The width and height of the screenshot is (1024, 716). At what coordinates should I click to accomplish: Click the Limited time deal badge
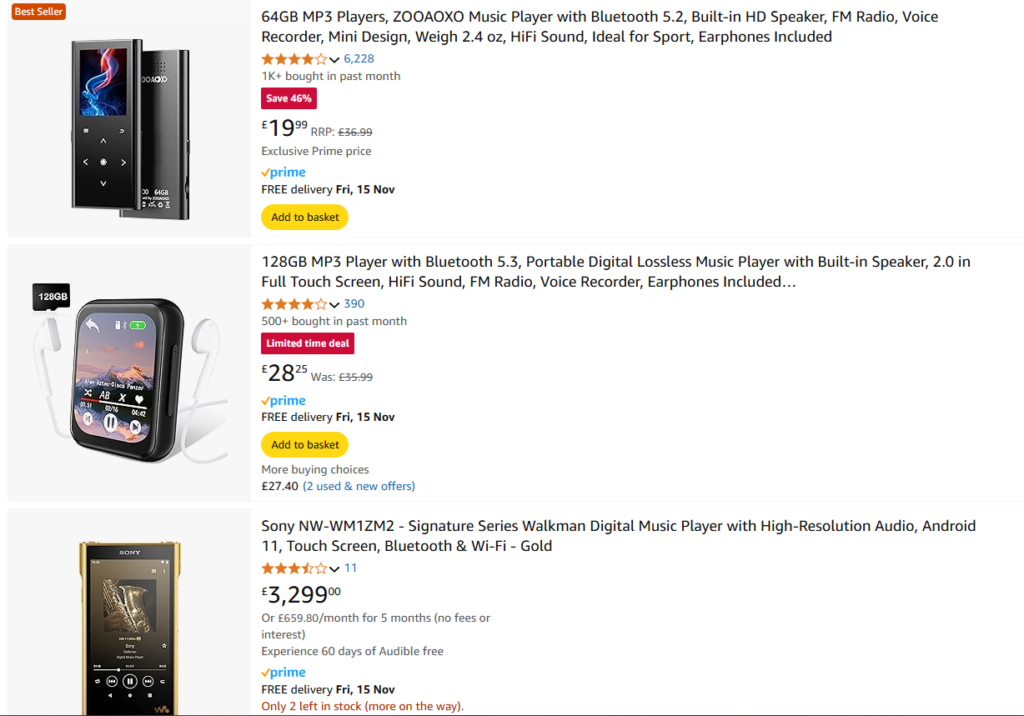(x=308, y=343)
